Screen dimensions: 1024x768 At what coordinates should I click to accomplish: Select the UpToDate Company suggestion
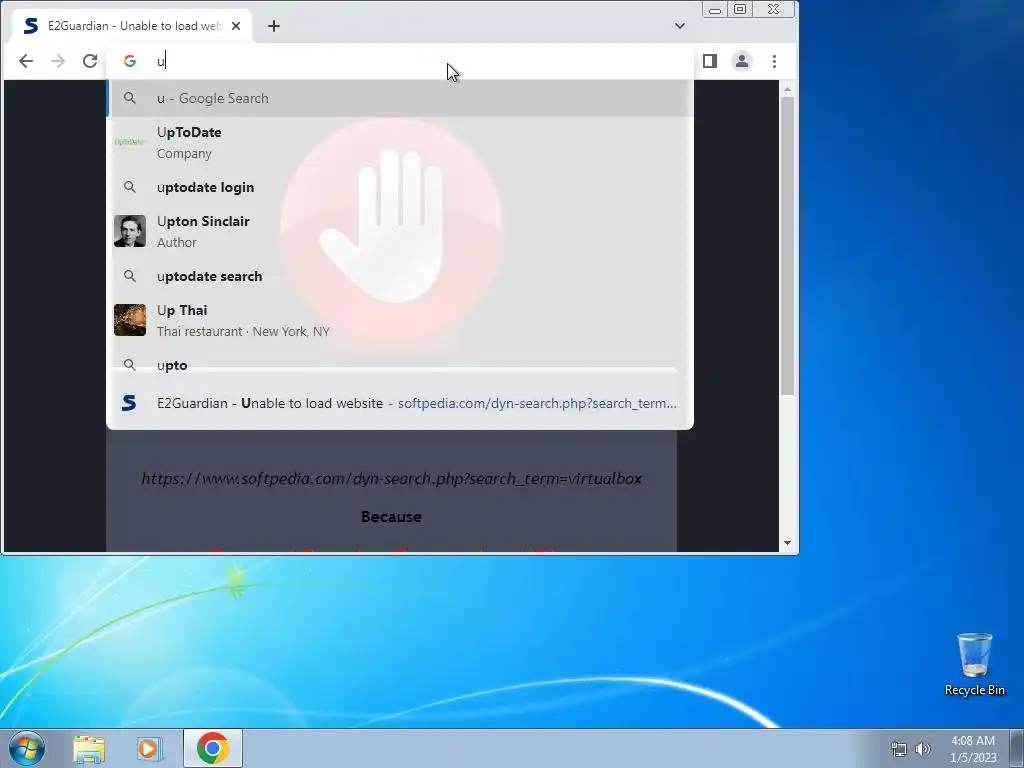pyautogui.click(x=400, y=142)
